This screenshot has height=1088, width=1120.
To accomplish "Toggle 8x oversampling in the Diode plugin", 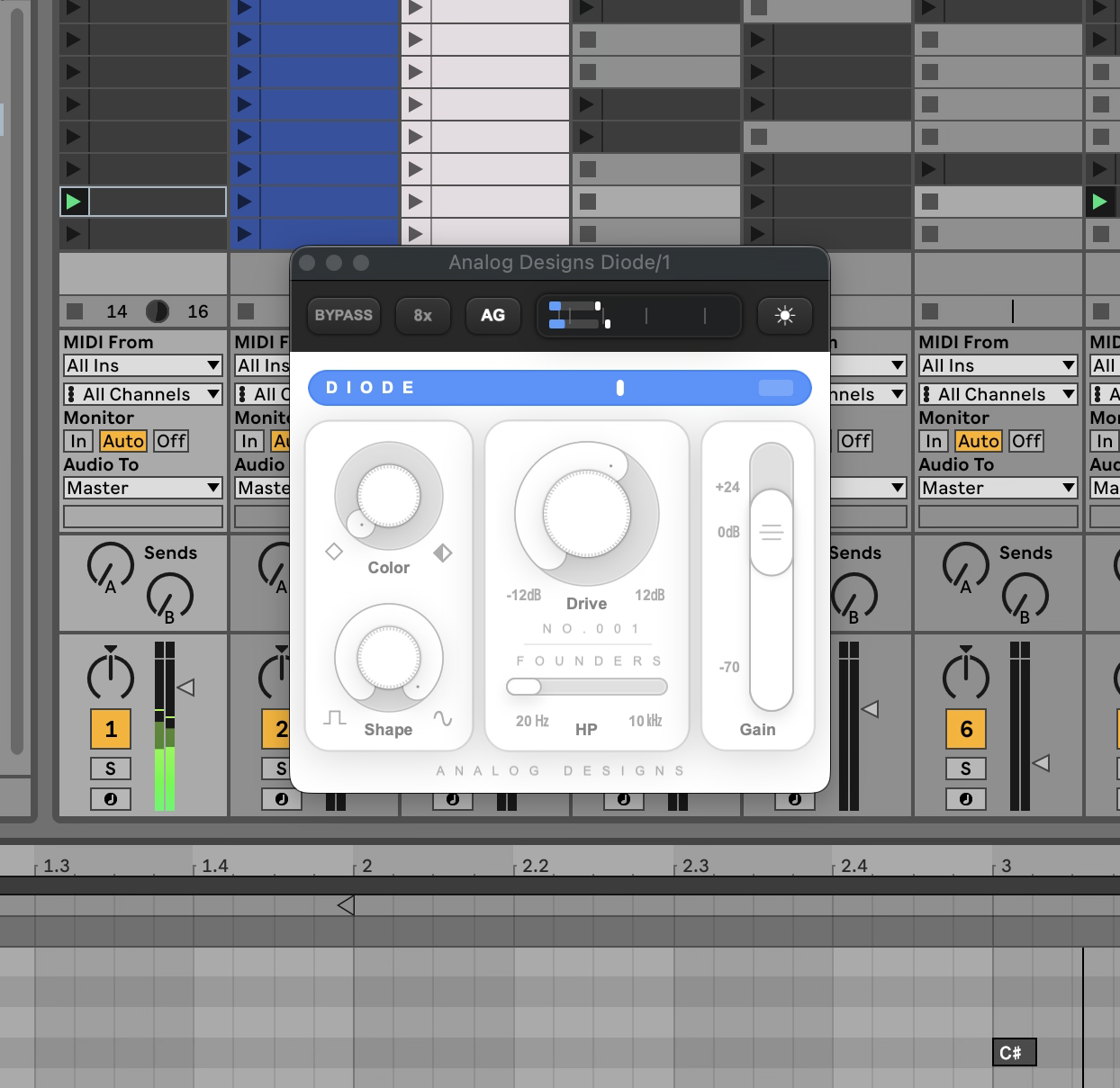I will [423, 316].
